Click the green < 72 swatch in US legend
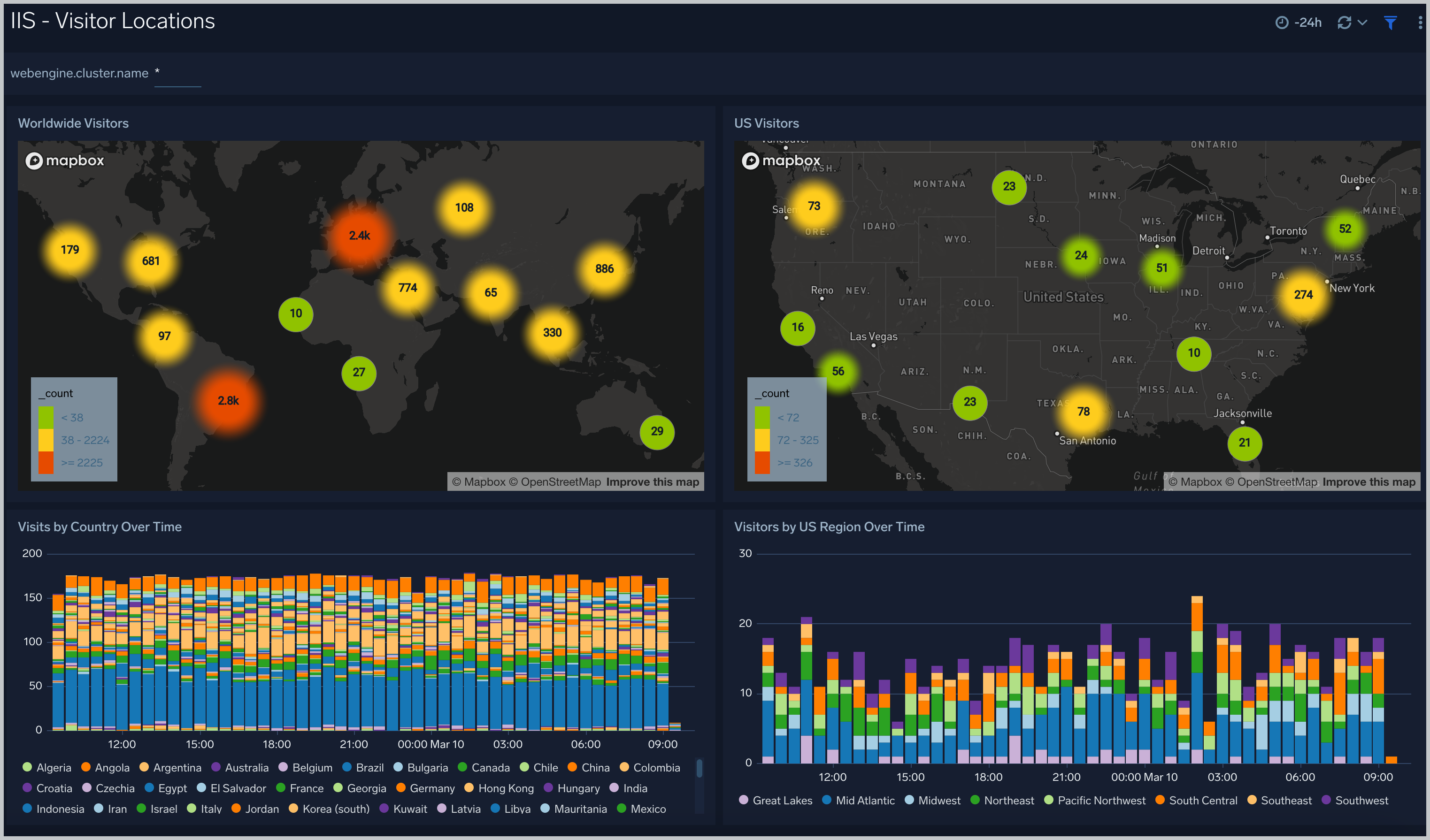The height and width of the screenshot is (840, 1430). pyautogui.click(x=762, y=418)
